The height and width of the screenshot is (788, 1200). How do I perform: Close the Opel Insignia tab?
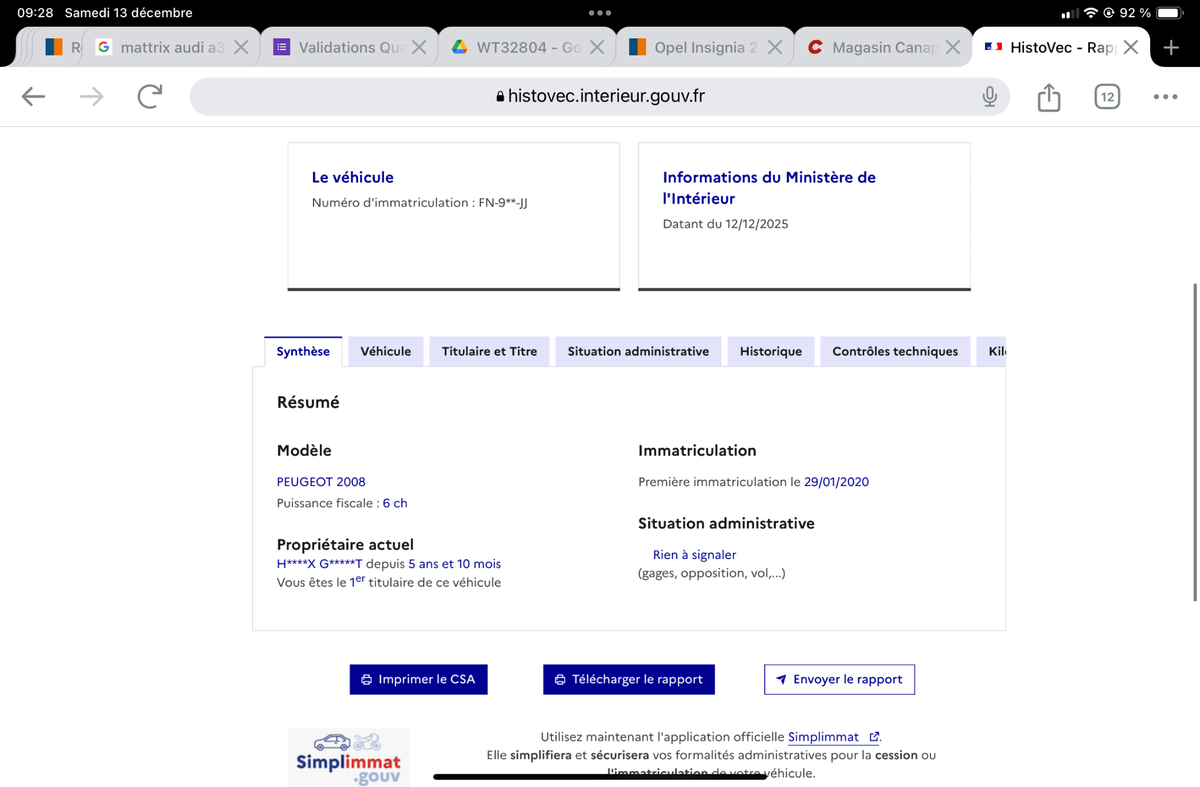click(x=775, y=47)
